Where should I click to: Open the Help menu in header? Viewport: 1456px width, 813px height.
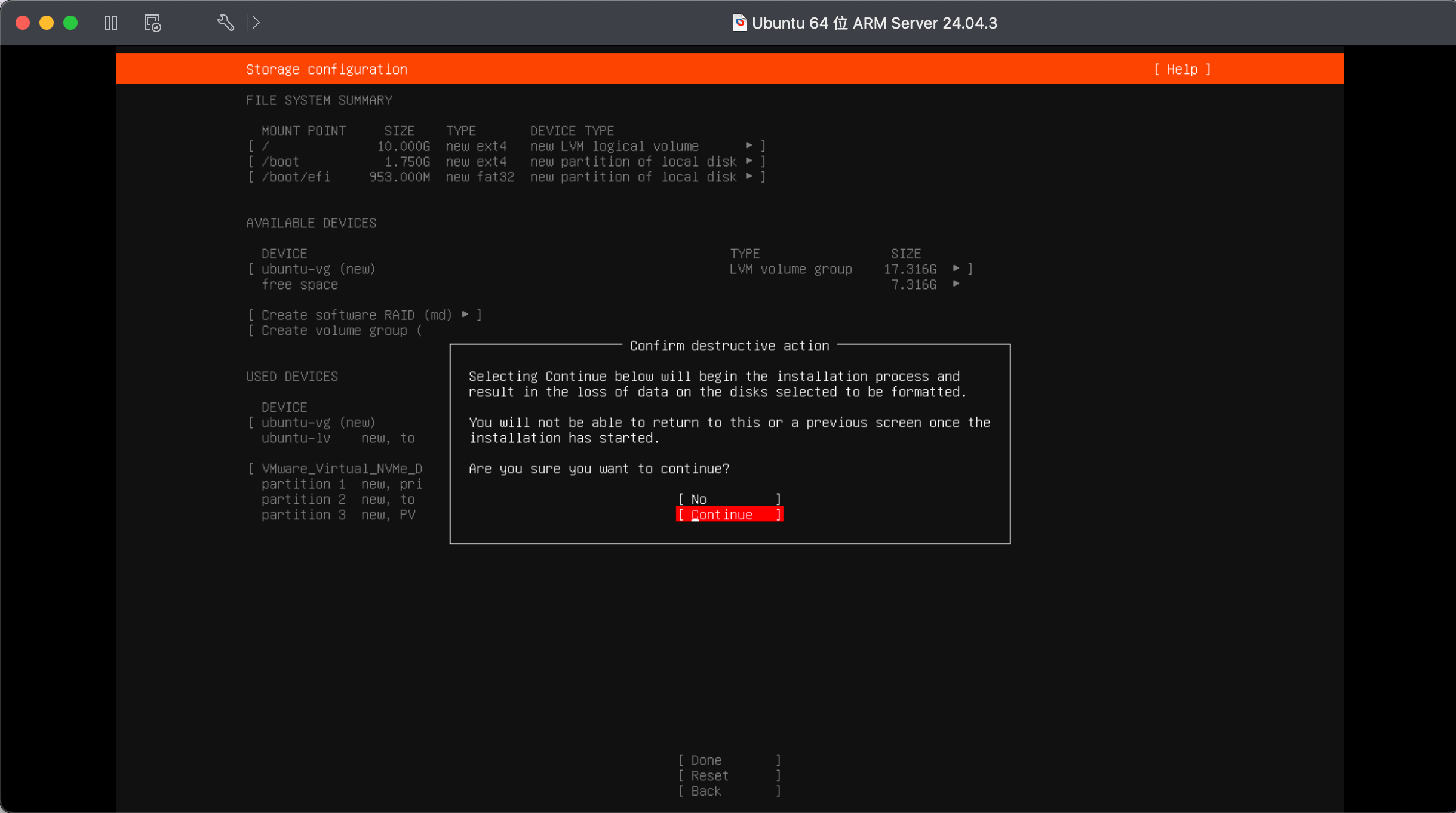click(1182, 69)
